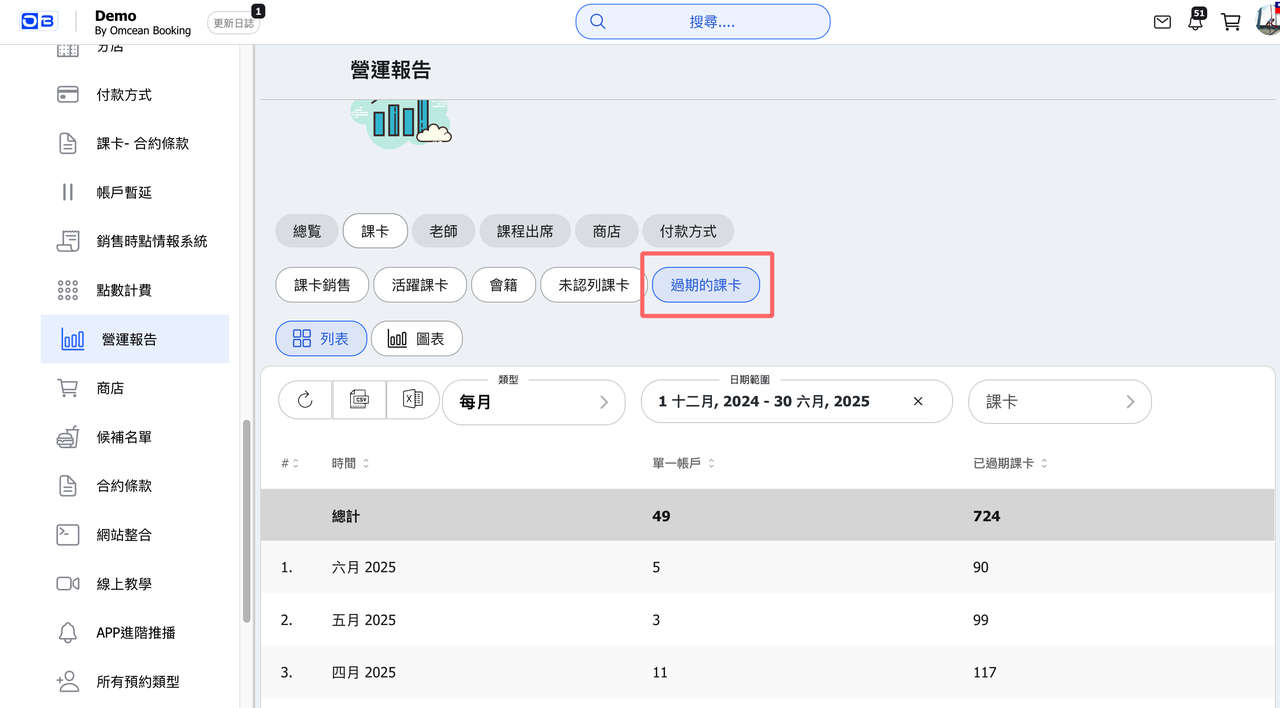Switch to 圖表 chart view
This screenshot has height=708, width=1280.
click(x=417, y=339)
